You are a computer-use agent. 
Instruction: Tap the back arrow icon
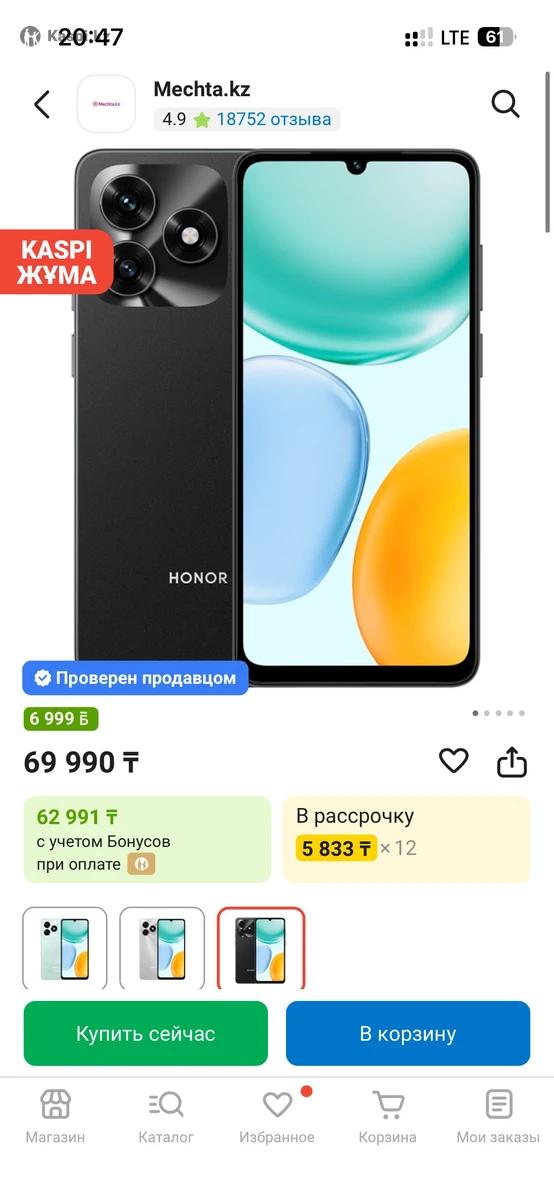click(42, 104)
